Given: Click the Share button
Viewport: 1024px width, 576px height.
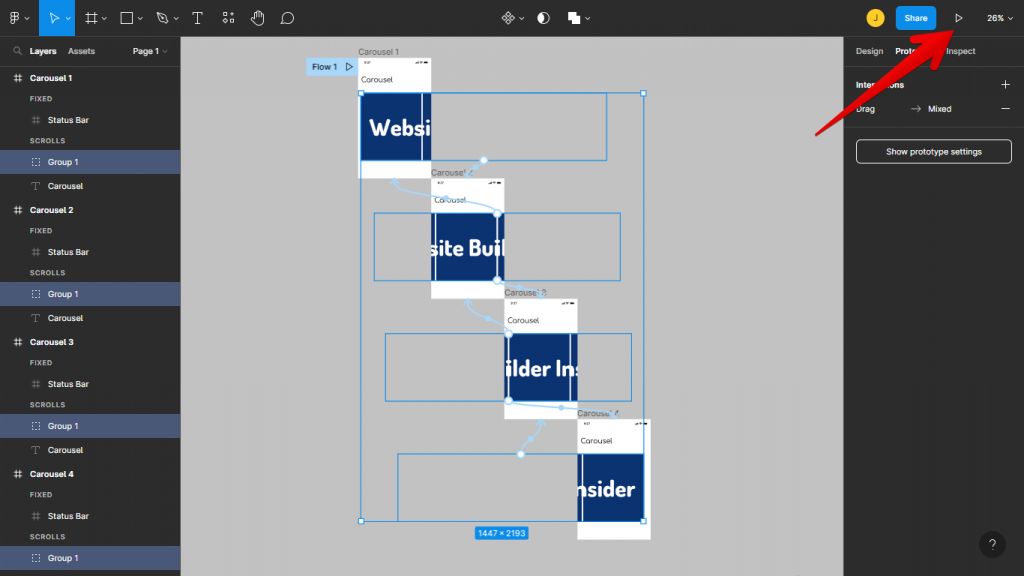Looking at the screenshot, I should coord(916,17).
